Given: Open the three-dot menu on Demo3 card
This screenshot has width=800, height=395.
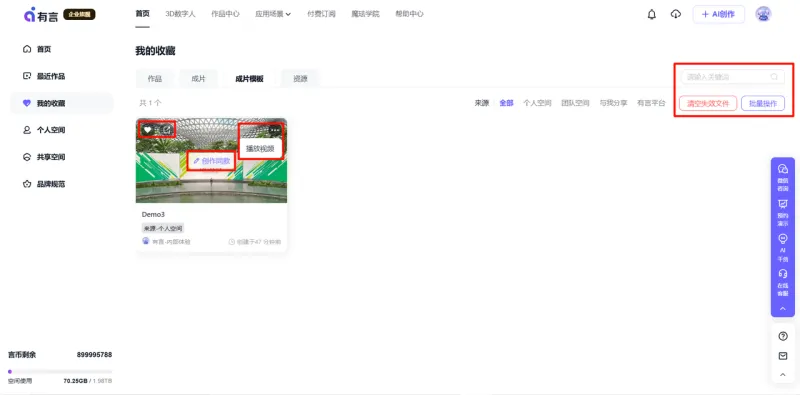Looking at the screenshot, I should tap(275, 130).
